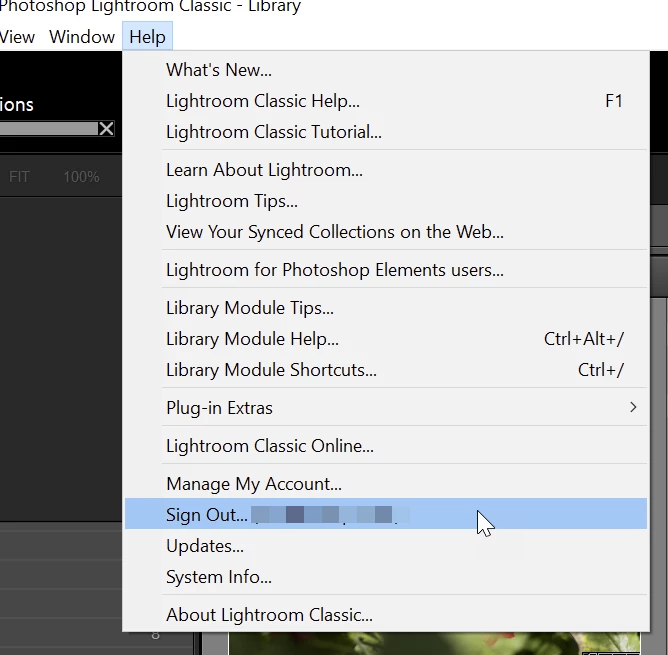Open Lightroom Classic Tutorial...
Viewport: 668px width, 655px height.
[x=386, y=132]
